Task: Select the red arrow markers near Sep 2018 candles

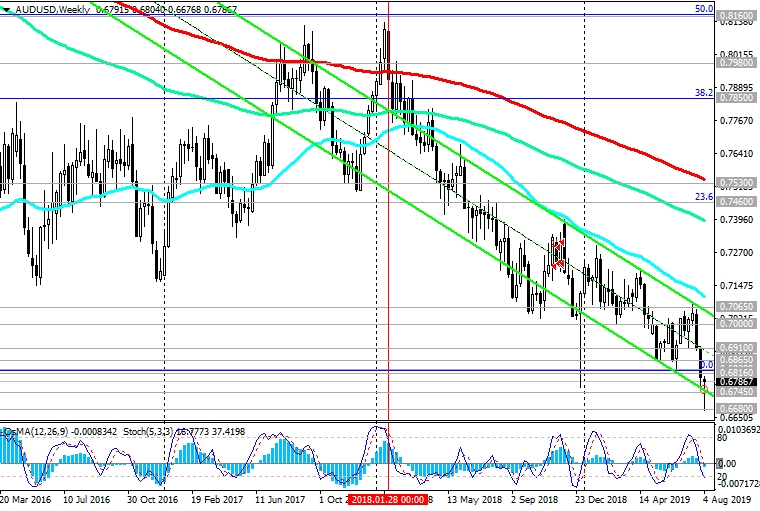Action: click(x=558, y=255)
